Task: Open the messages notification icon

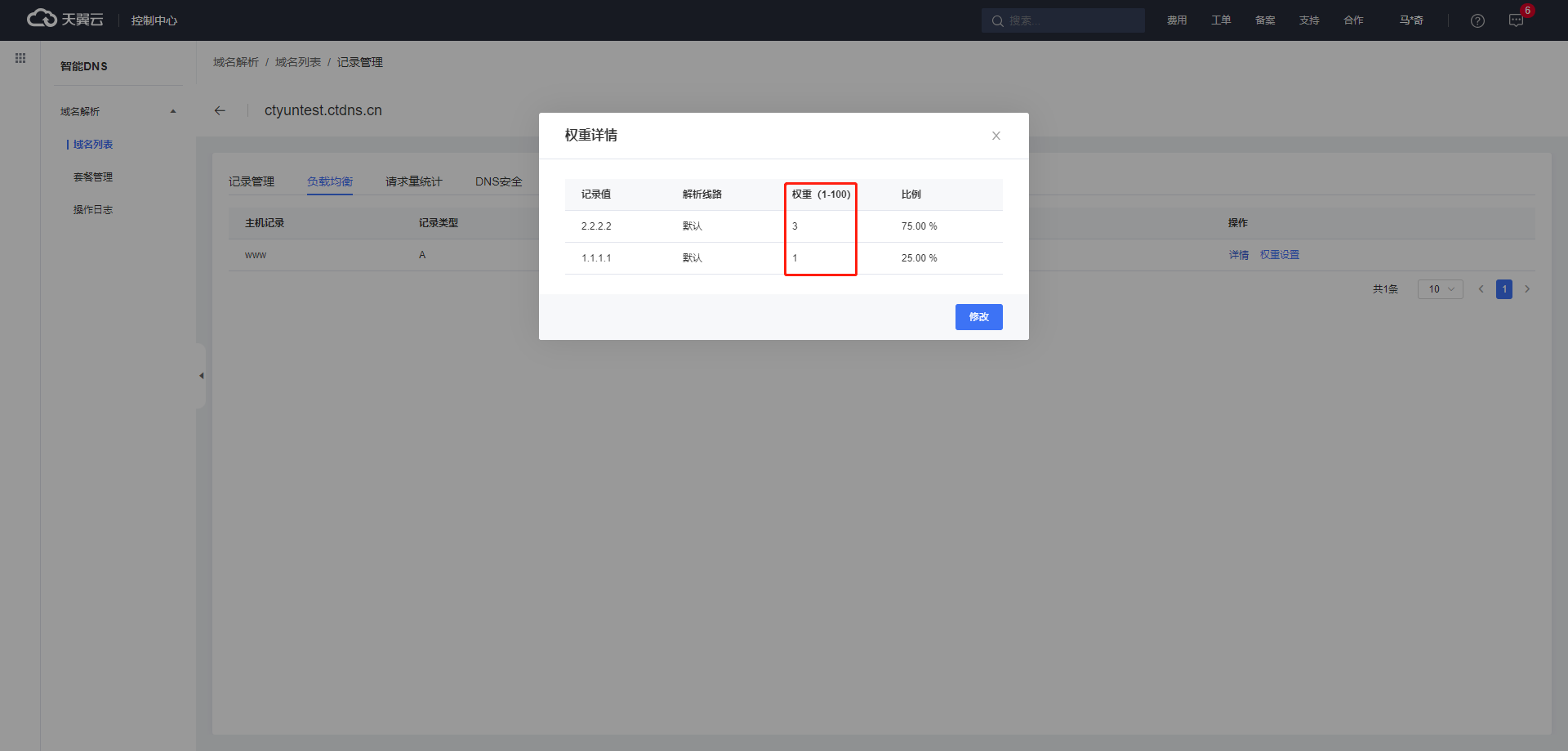Action: pos(1517,20)
